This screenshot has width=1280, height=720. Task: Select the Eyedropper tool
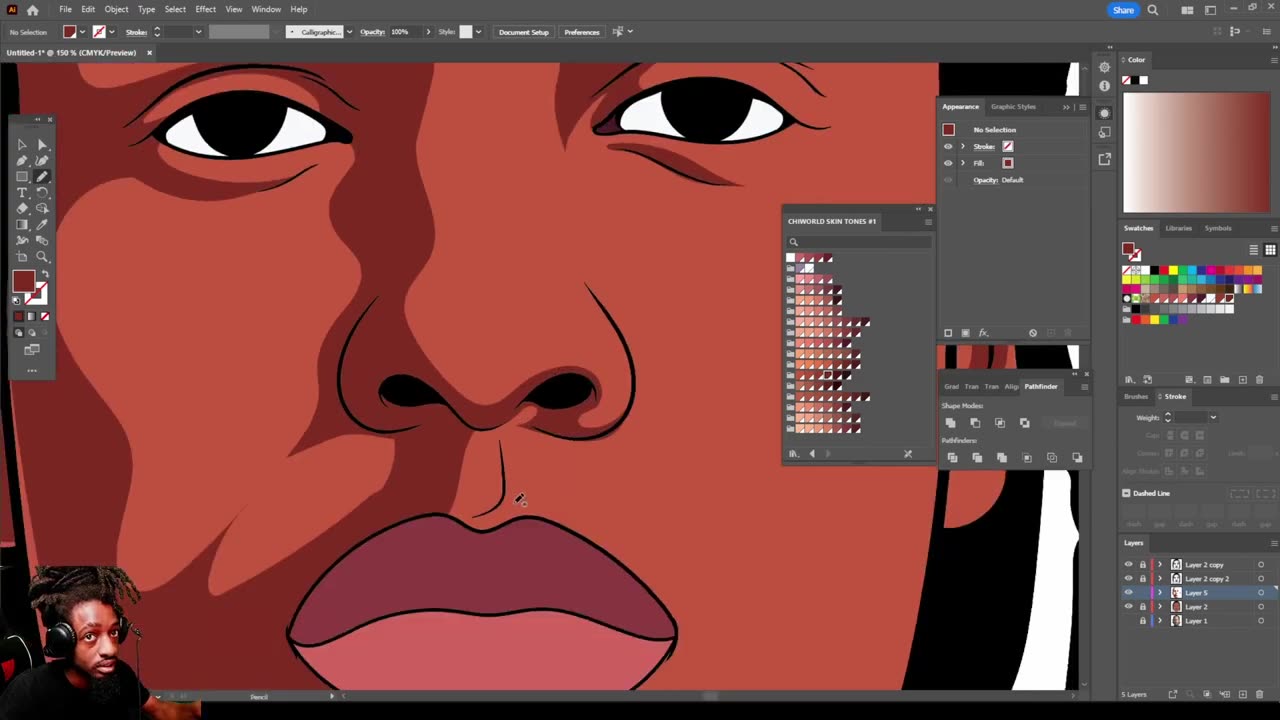click(42, 224)
